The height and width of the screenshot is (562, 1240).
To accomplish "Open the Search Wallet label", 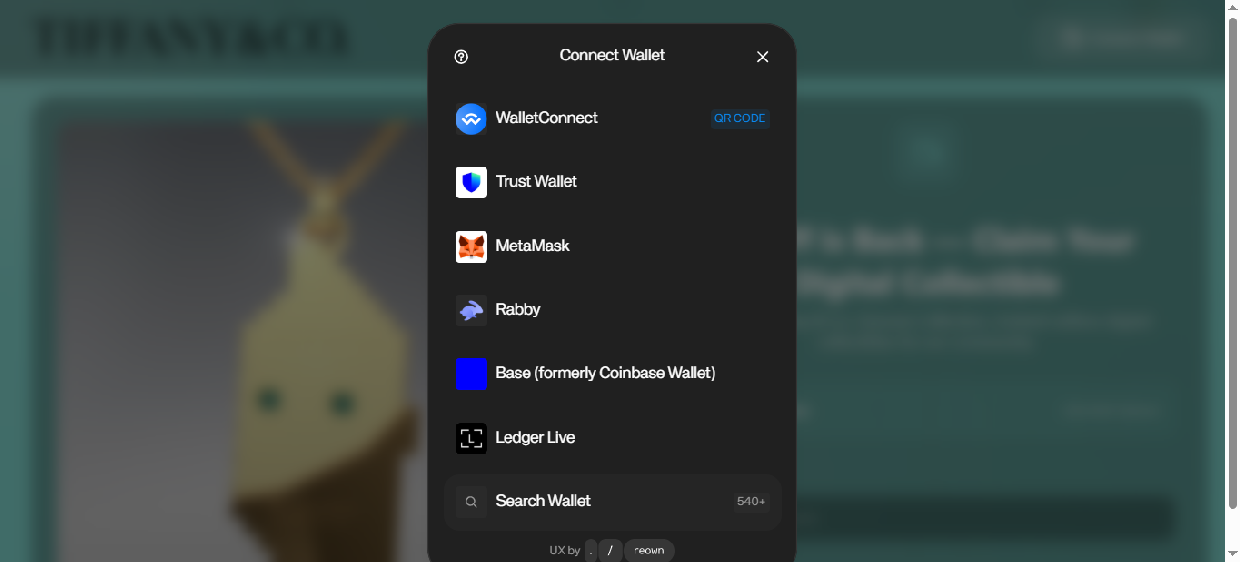I will pos(543,501).
